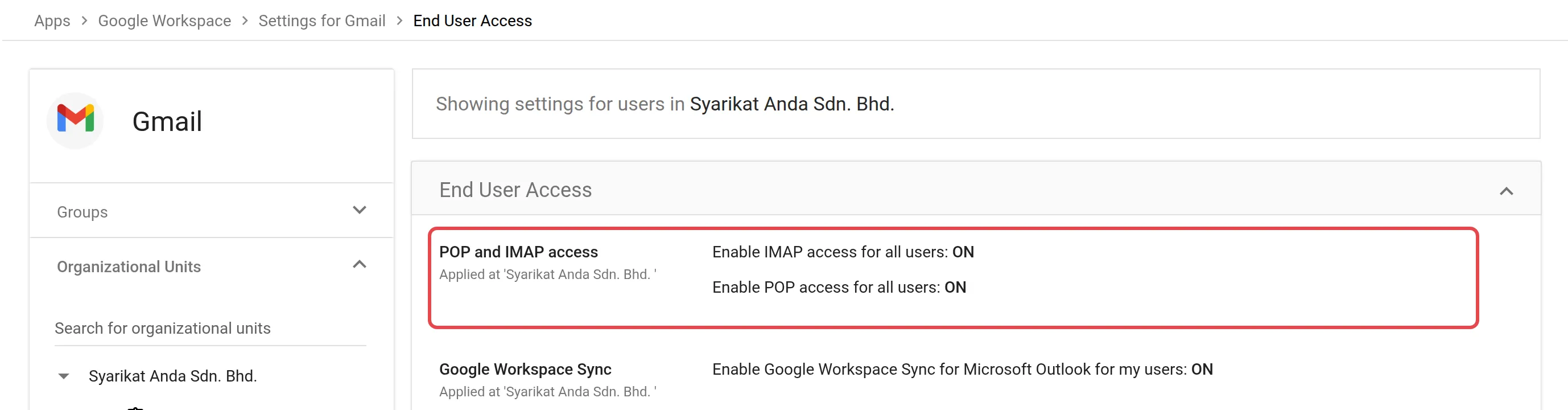Image resolution: width=1568 pixels, height=410 pixels.
Task: Click the Organizational Units header
Action: click(x=129, y=267)
